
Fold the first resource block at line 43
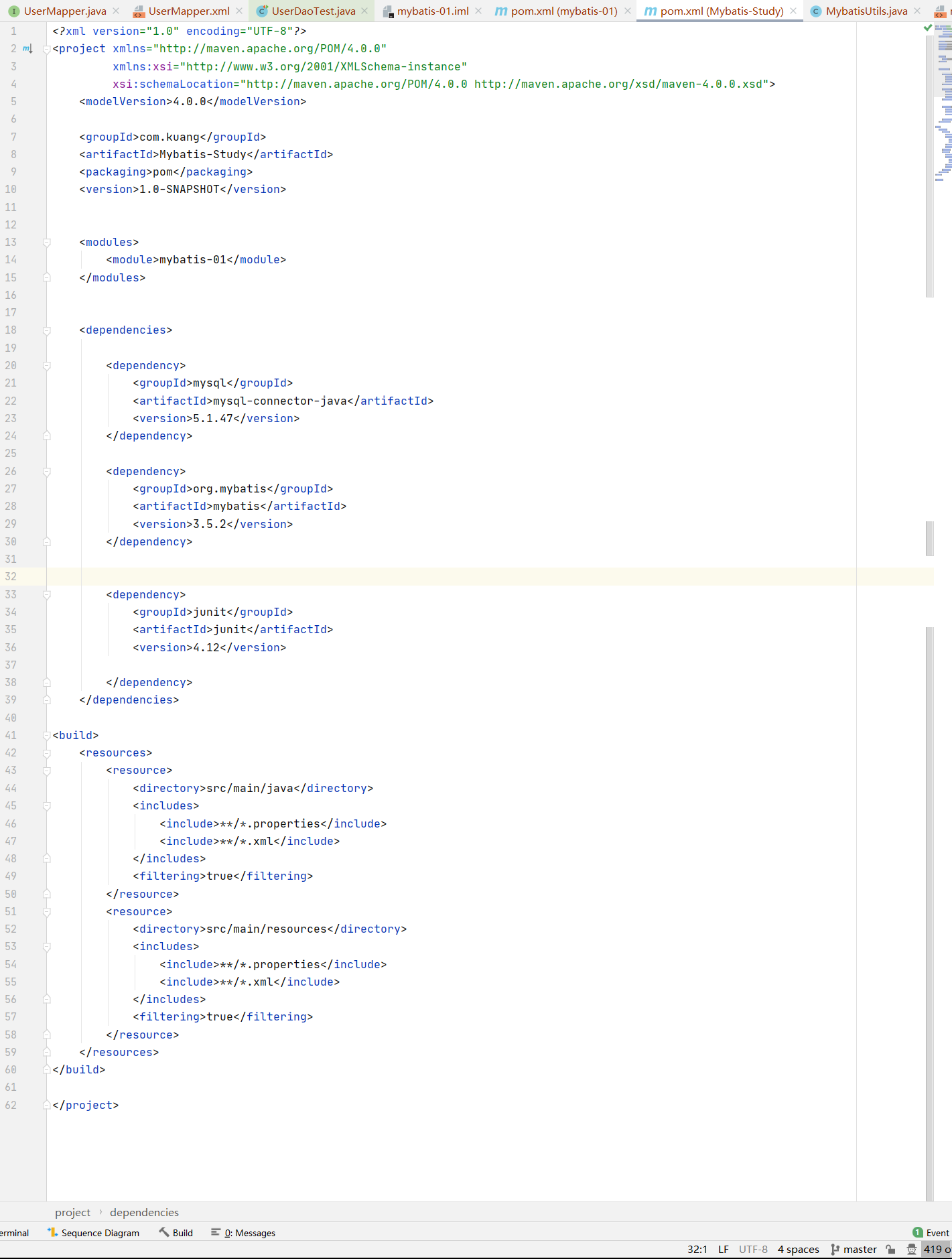pyautogui.click(x=47, y=771)
